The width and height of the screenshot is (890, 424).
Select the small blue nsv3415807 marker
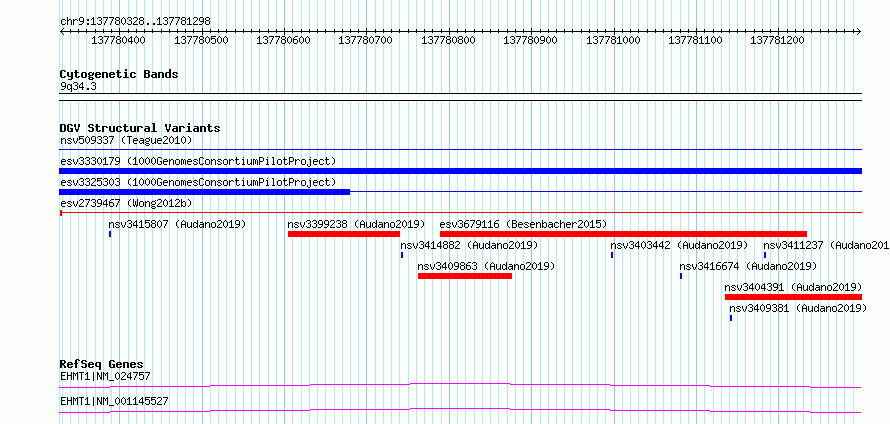[110, 234]
